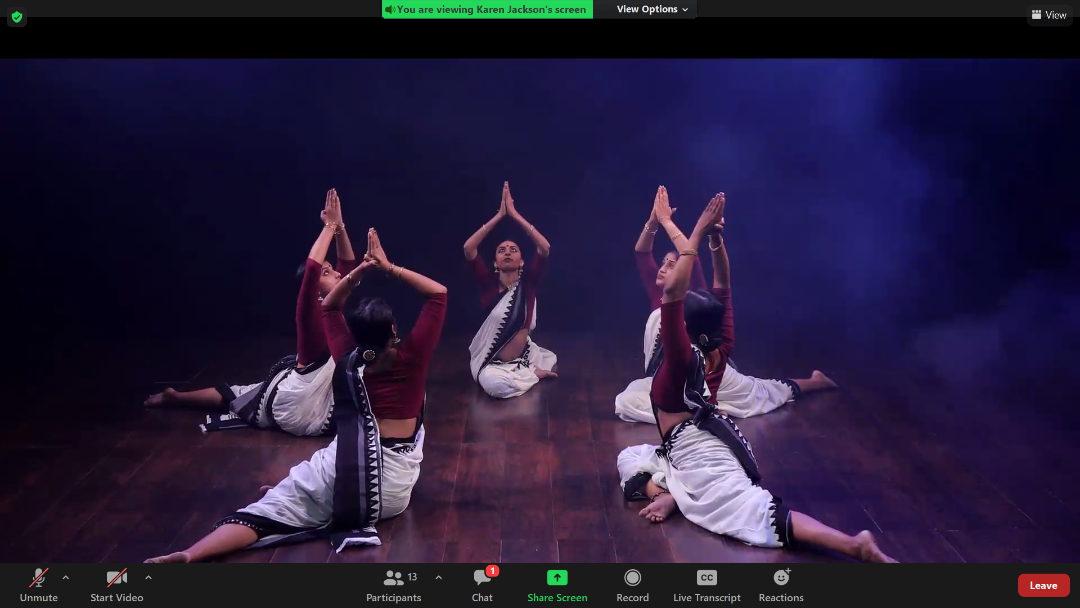Start recording with the Record button
The image size is (1080, 608).
tap(632, 578)
